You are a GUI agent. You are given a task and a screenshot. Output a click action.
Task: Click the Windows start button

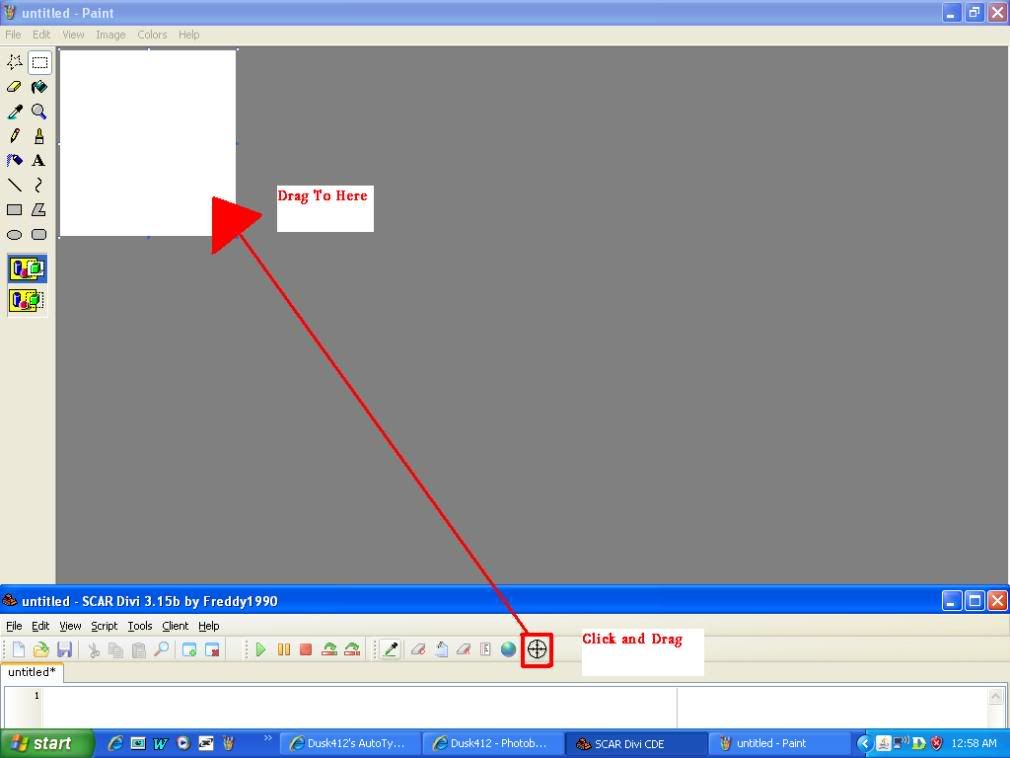coord(47,743)
